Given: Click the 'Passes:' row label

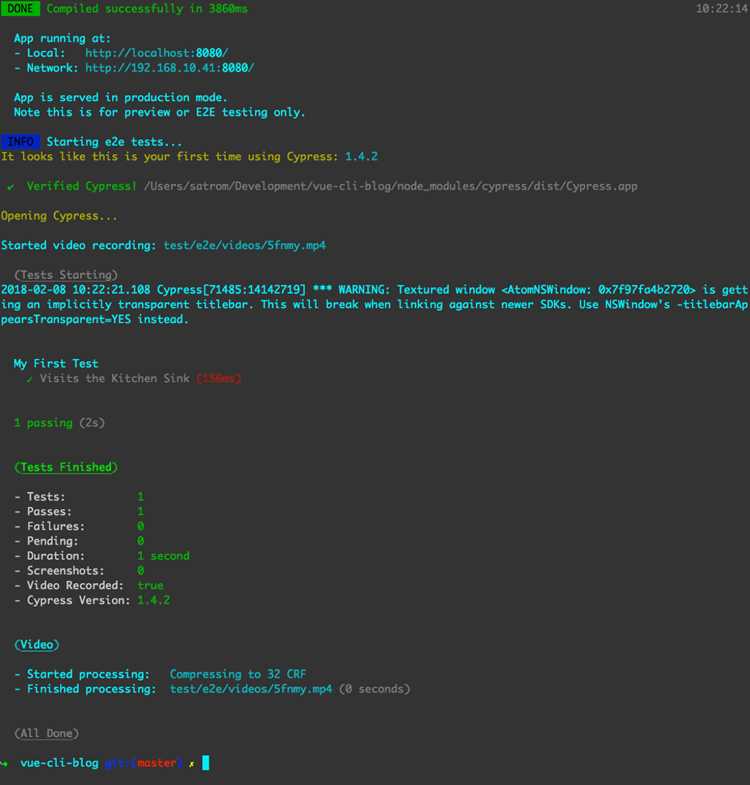Looking at the screenshot, I should tap(49, 512).
